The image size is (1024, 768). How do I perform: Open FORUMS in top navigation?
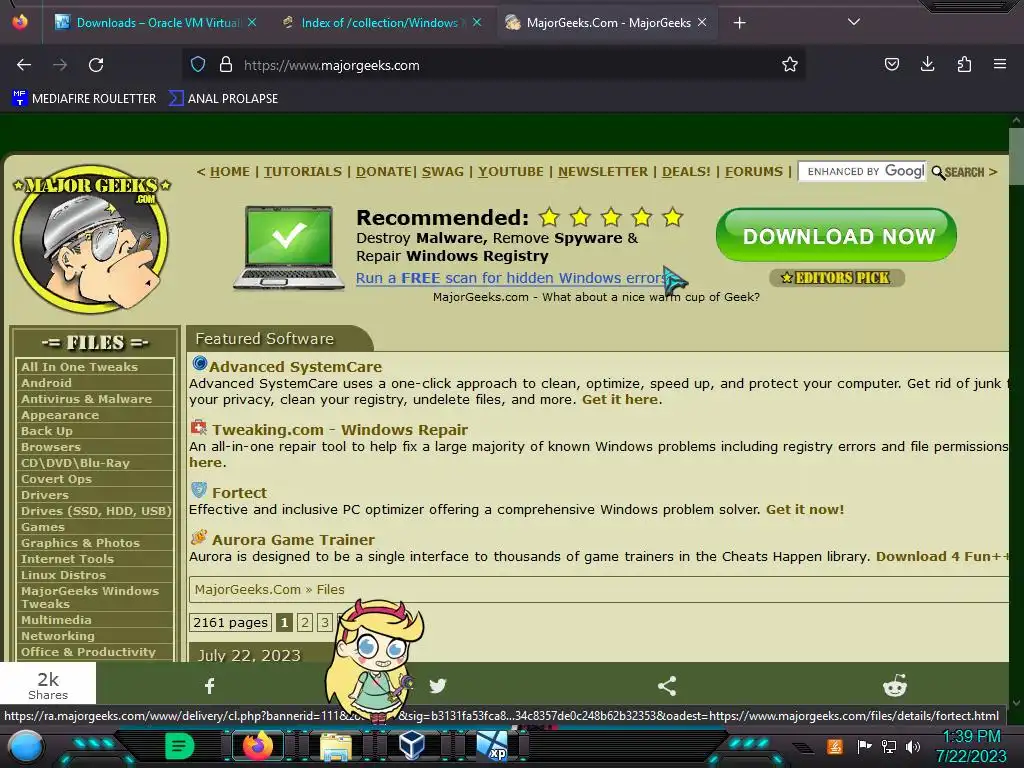click(x=754, y=172)
